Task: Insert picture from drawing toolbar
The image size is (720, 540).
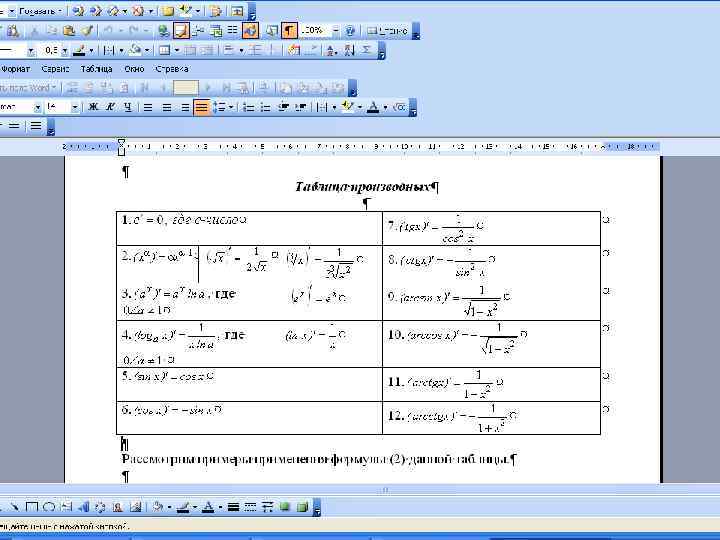Action: coord(135,507)
